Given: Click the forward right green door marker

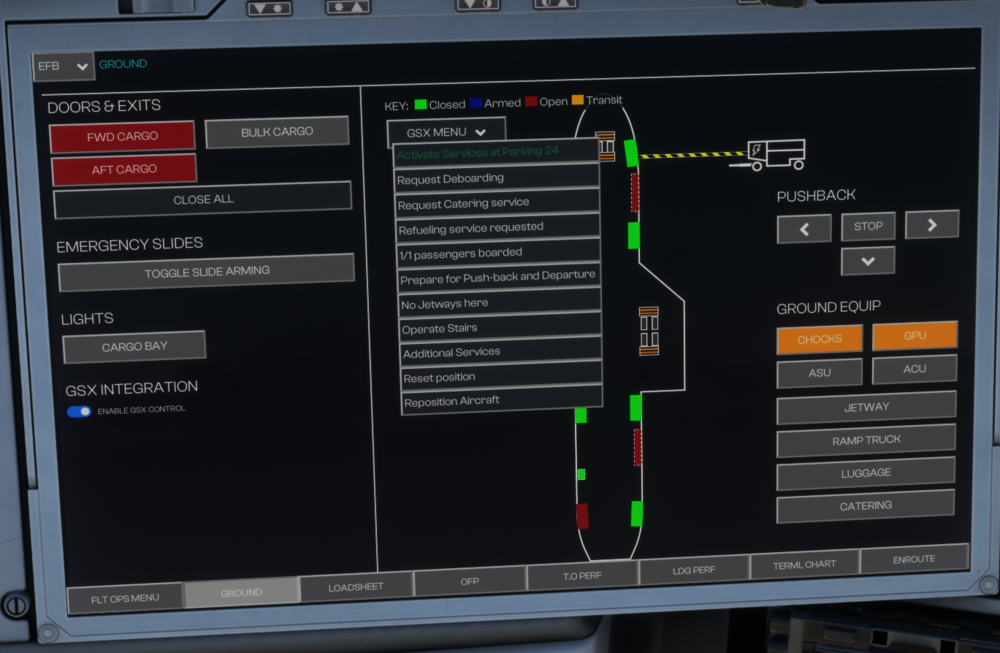Looking at the screenshot, I should pos(631,153).
